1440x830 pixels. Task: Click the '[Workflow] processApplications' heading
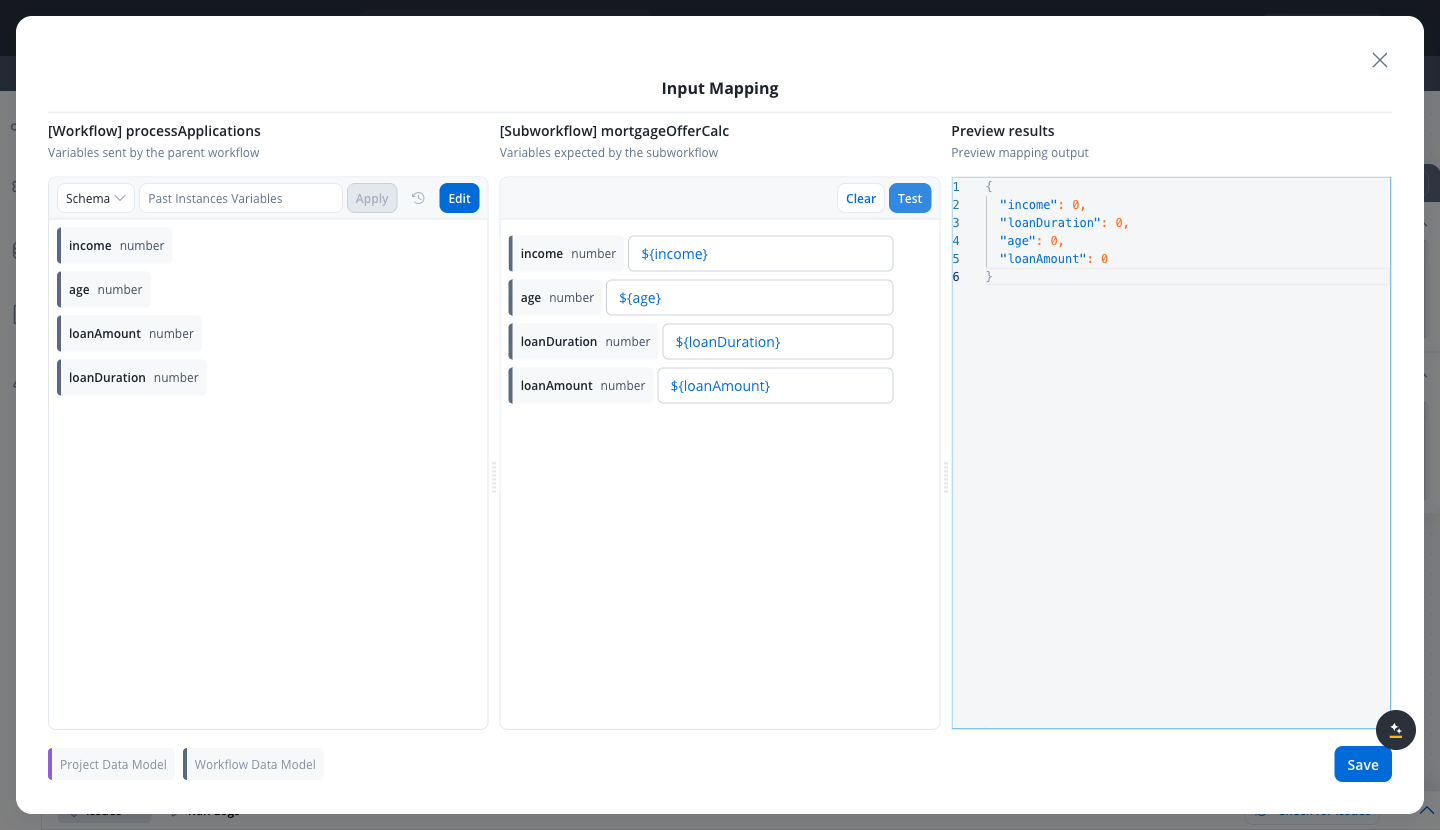pyautogui.click(x=154, y=131)
